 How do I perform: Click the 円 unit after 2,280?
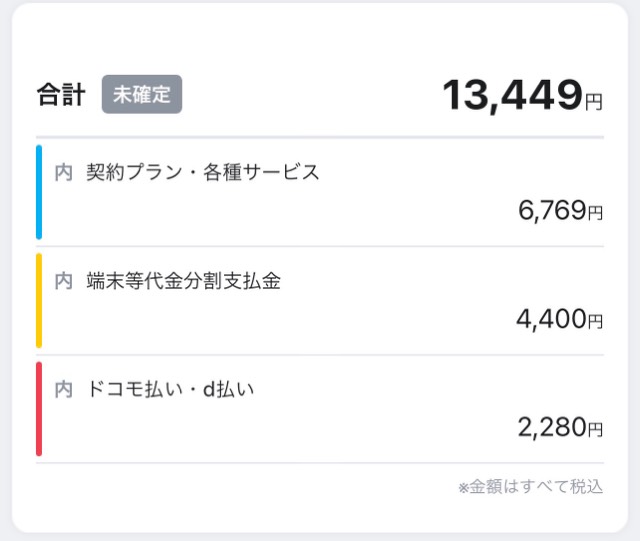tap(595, 430)
